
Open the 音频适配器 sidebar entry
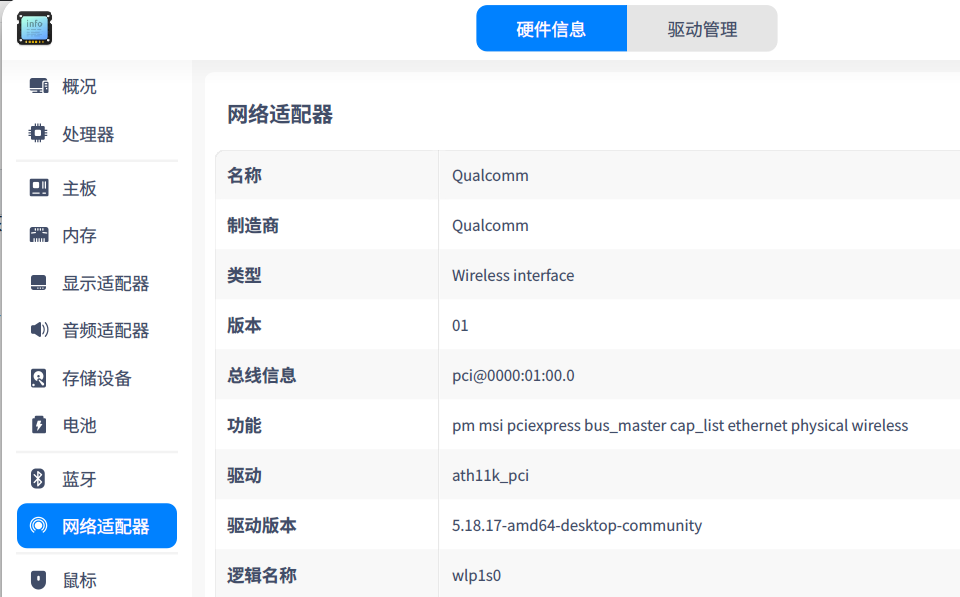coord(97,330)
